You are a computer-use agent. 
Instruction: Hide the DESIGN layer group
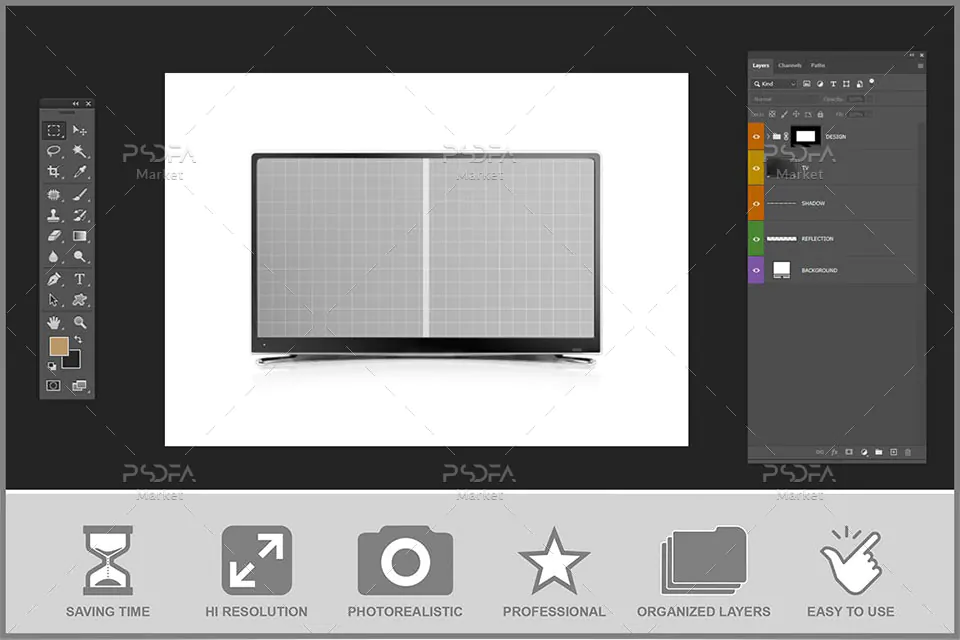pos(756,137)
